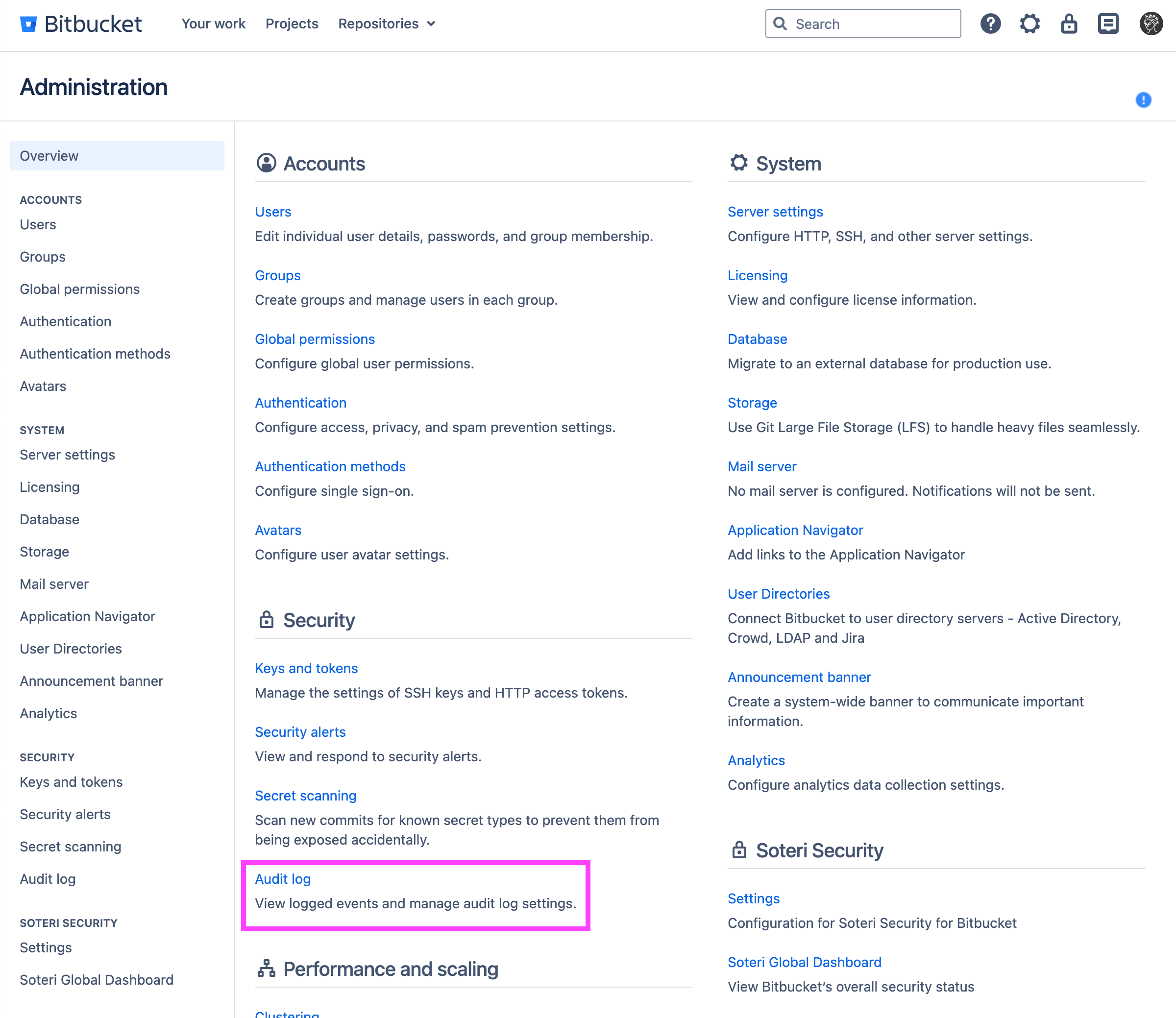Open the Help question-mark icon
This screenshot has height=1018, width=1176.
coord(990,24)
